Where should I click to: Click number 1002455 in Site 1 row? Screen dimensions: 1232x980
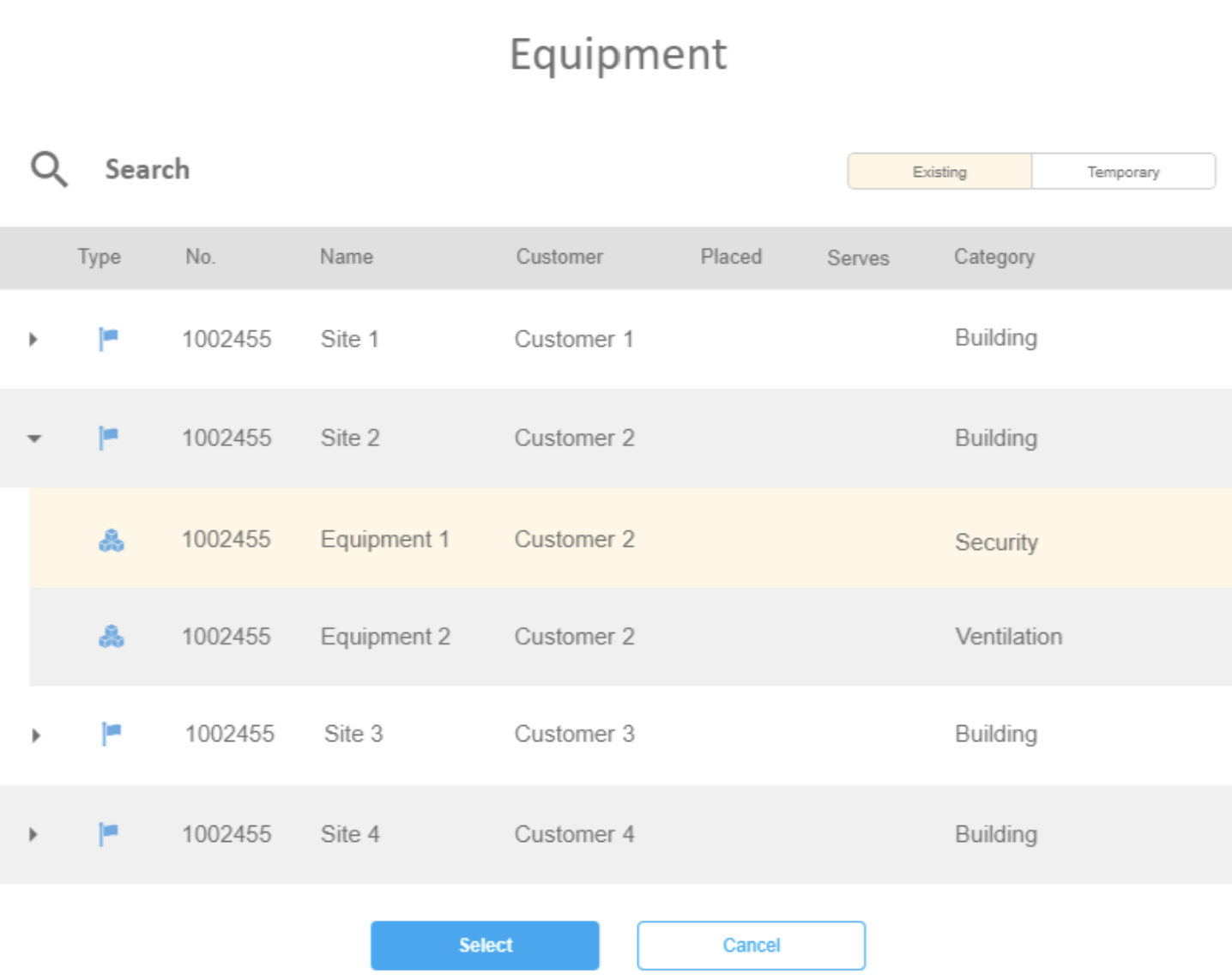(x=226, y=339)
